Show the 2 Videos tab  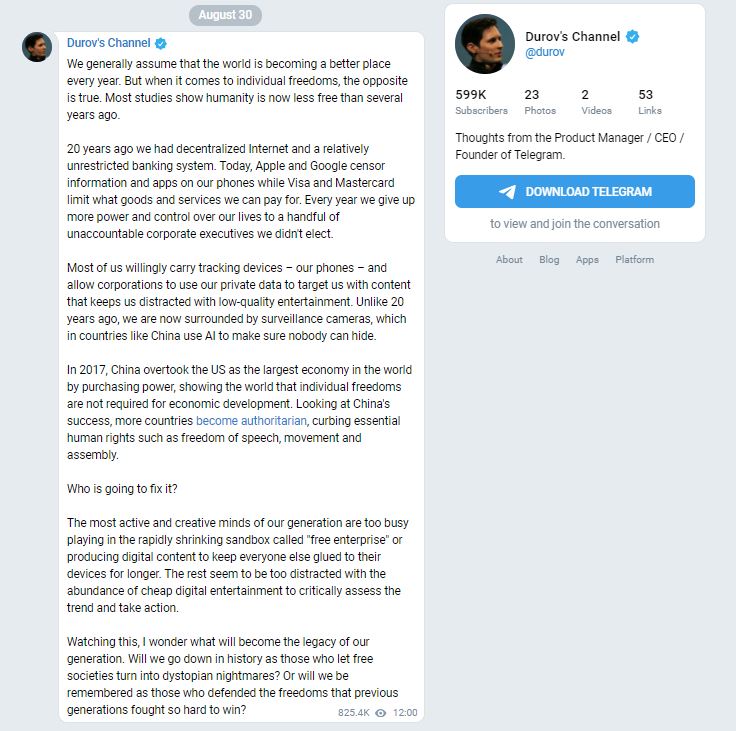click(596, 102)
